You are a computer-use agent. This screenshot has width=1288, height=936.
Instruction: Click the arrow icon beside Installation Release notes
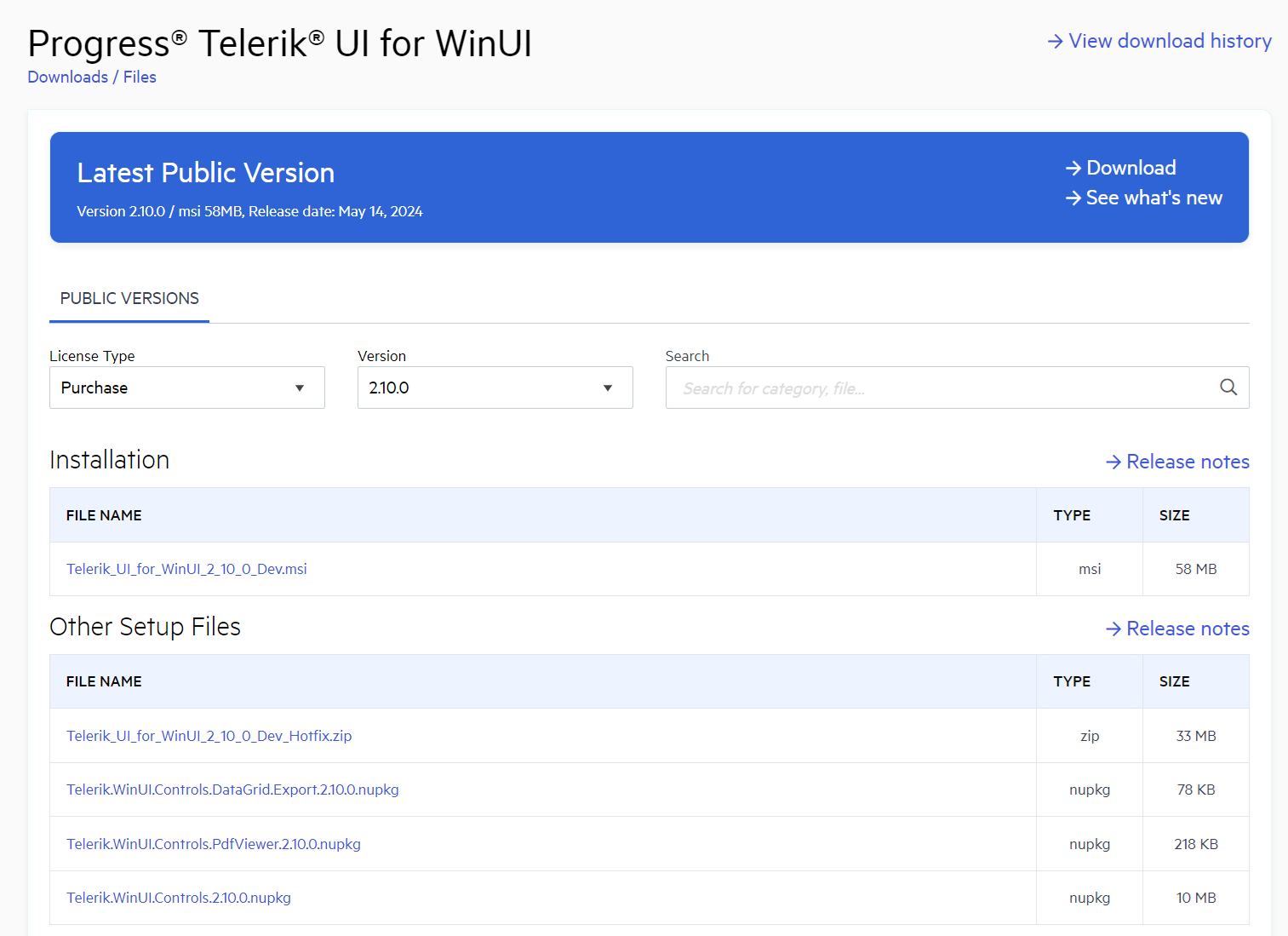click(1113, 462)
